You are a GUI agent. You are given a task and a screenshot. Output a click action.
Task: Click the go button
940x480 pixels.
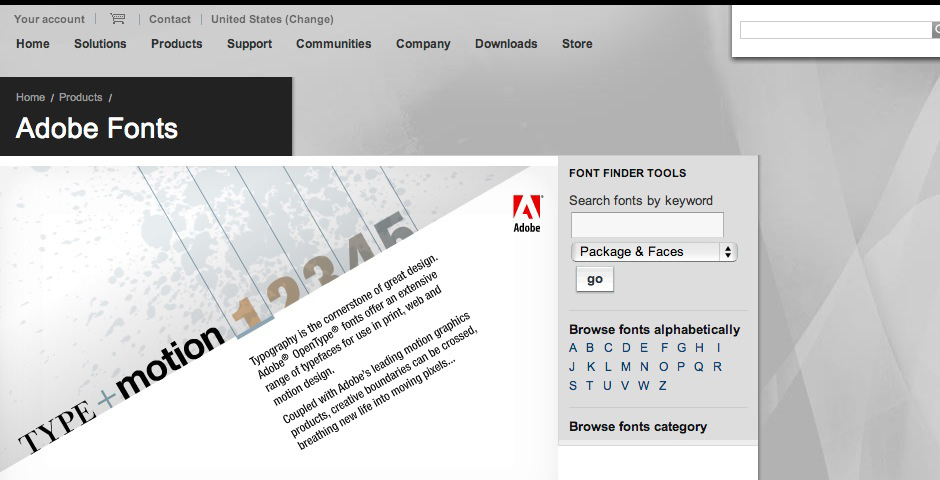click(595, 279)
